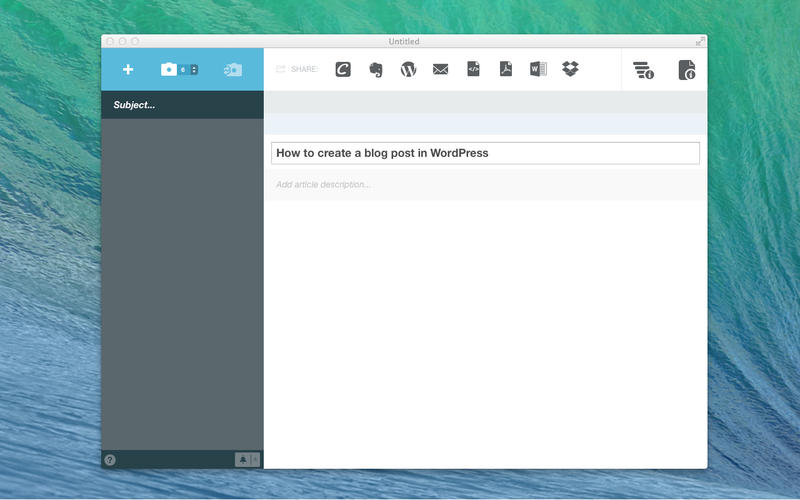Add a new step with the plus icon
Viewport: 800px width, 500px height.
(x=128, y=69)
